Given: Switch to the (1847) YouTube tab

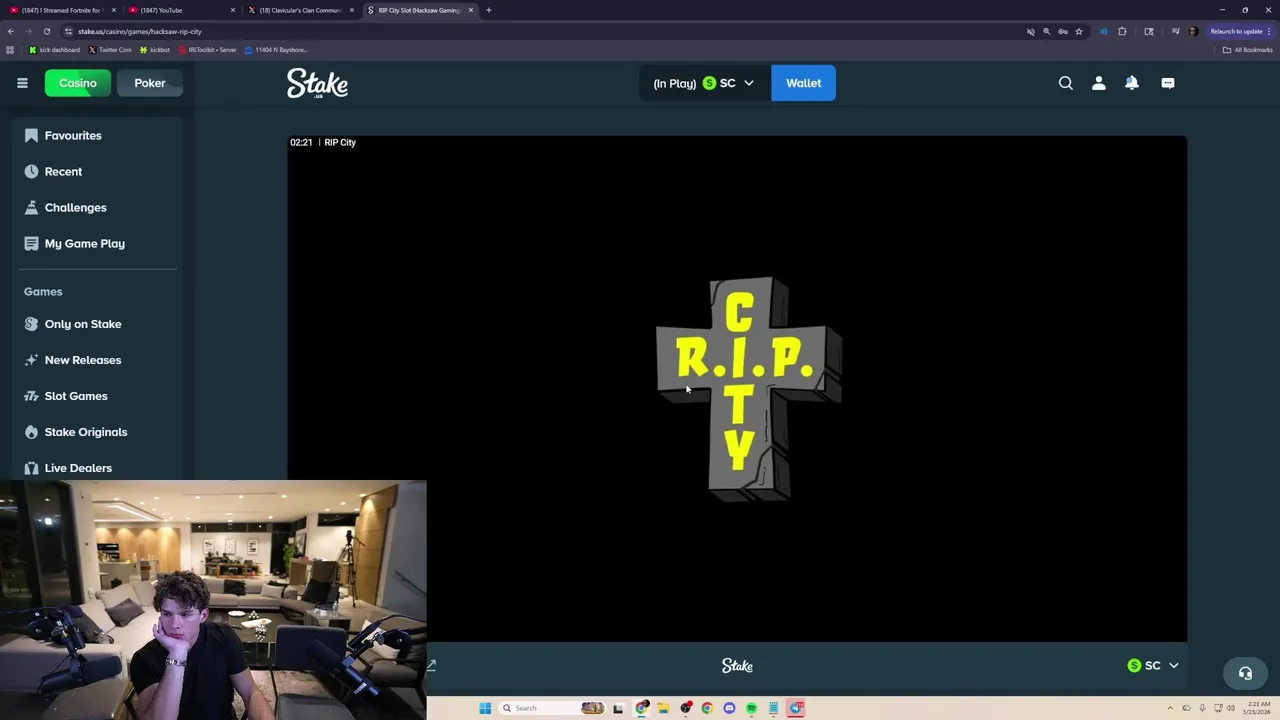Looking at the screenshot, I should tap(181, 10).
